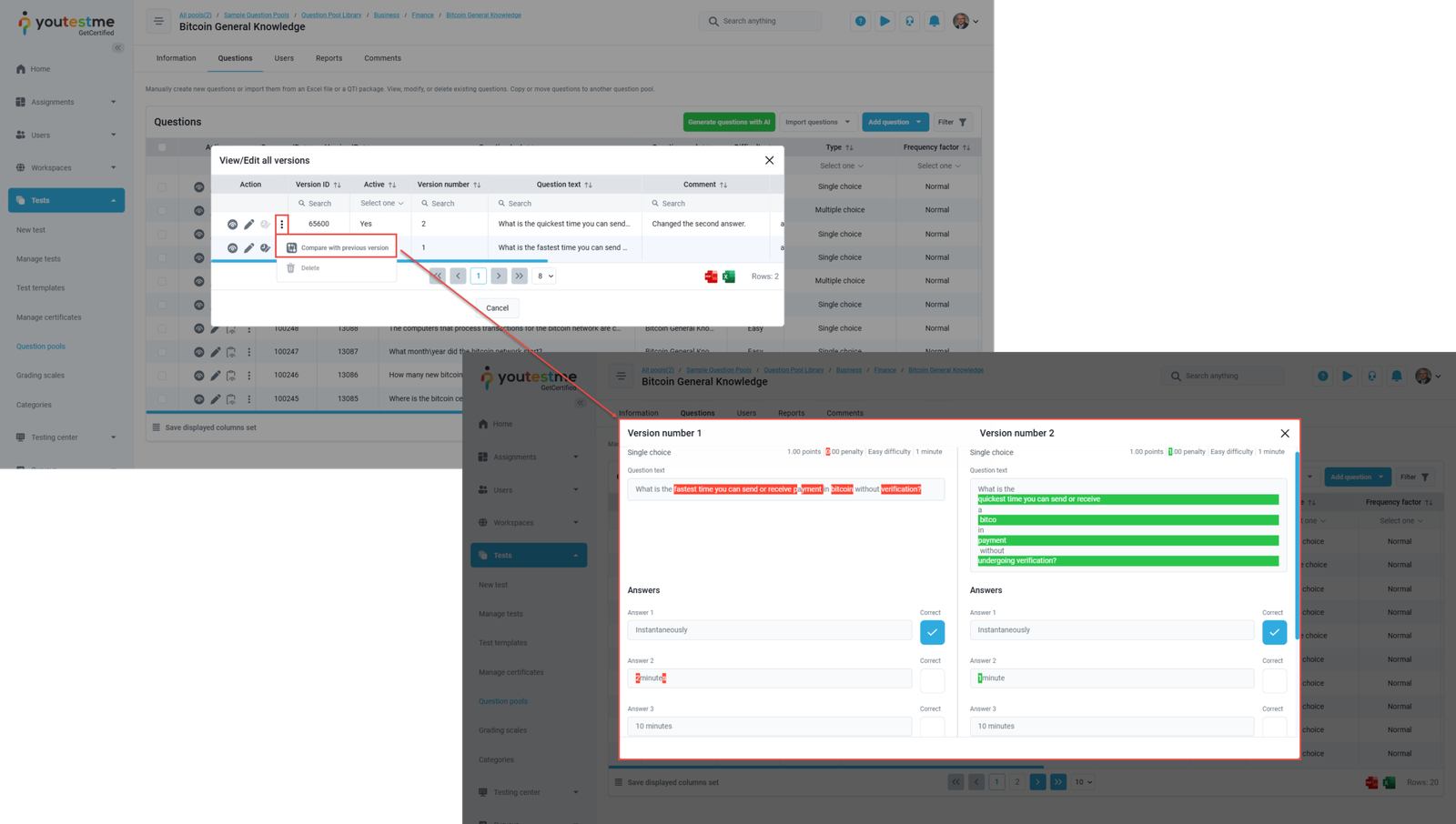Image resolution: width=1456 pixels, height=824 pixels.
Task: Sort versions by the Comment column arrows
Action: (x=723, y=185)
